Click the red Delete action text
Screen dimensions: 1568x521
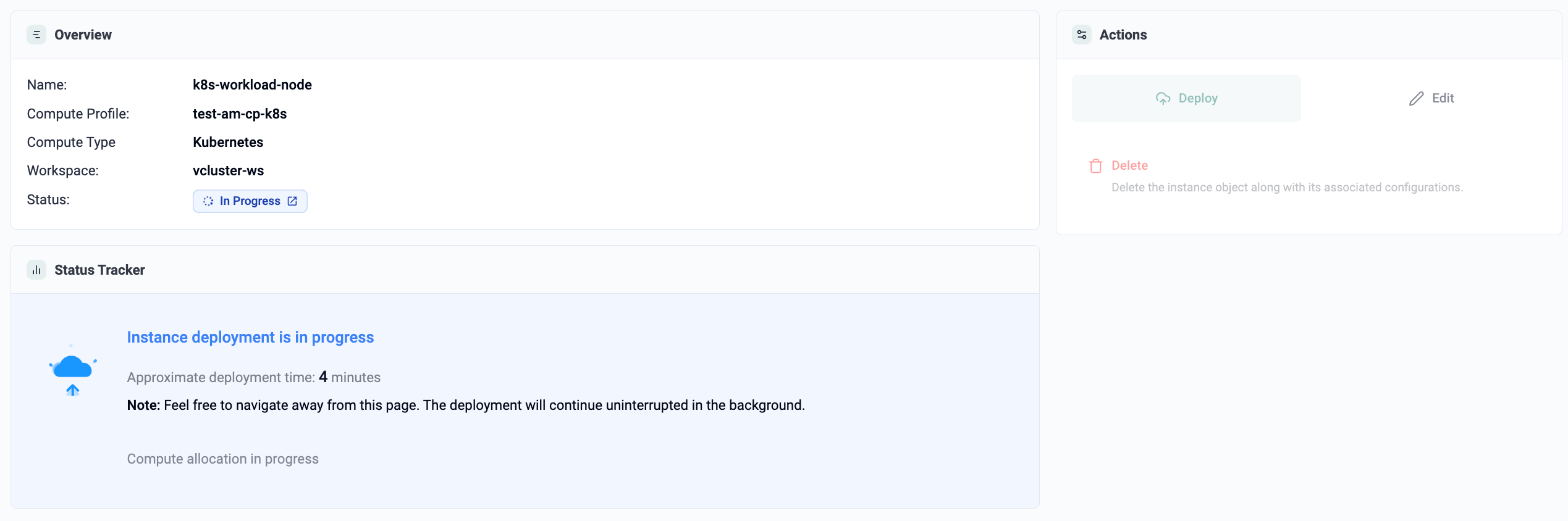click(1129, 165)
